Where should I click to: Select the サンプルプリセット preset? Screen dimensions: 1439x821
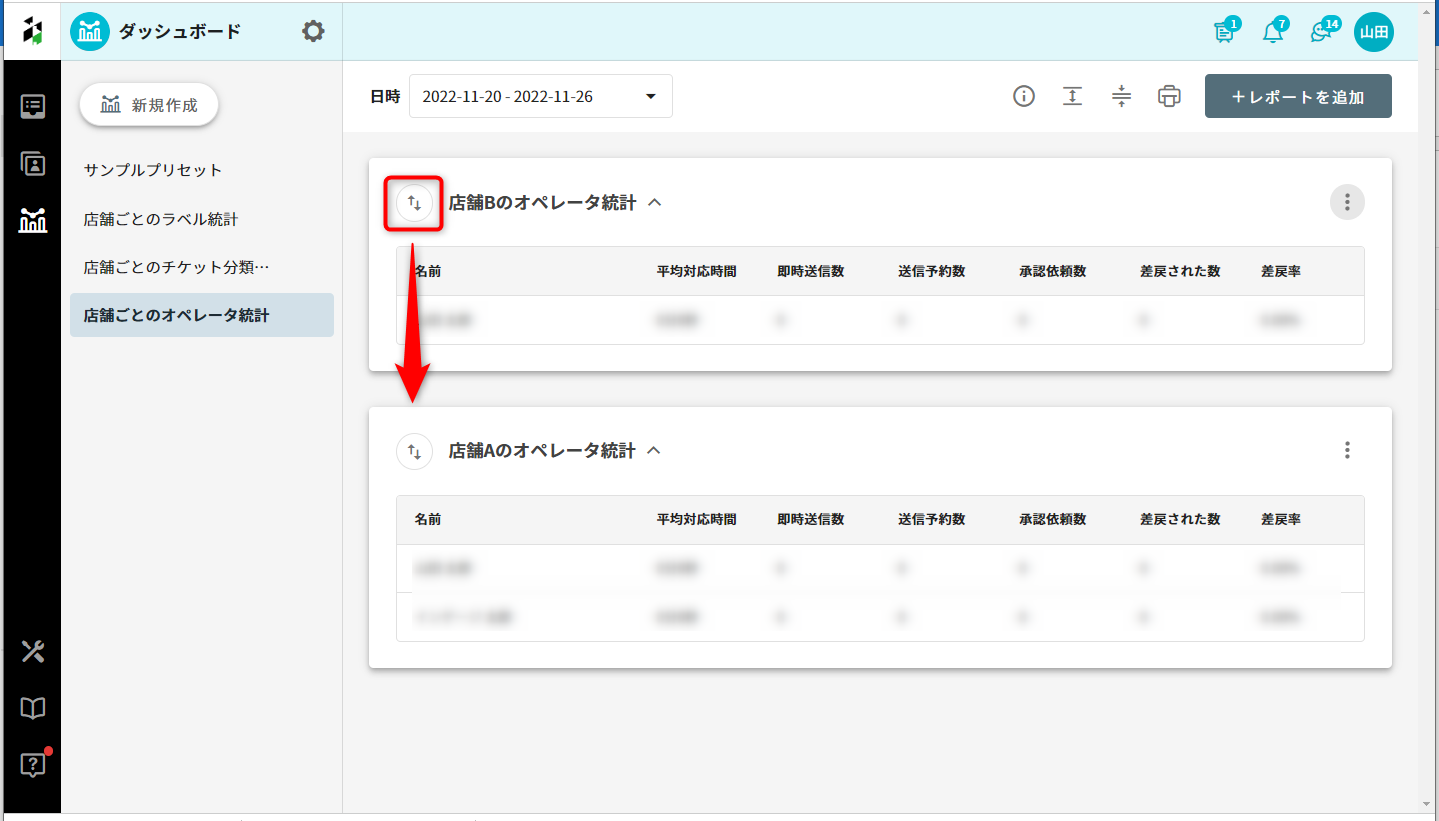coord(153,170)
